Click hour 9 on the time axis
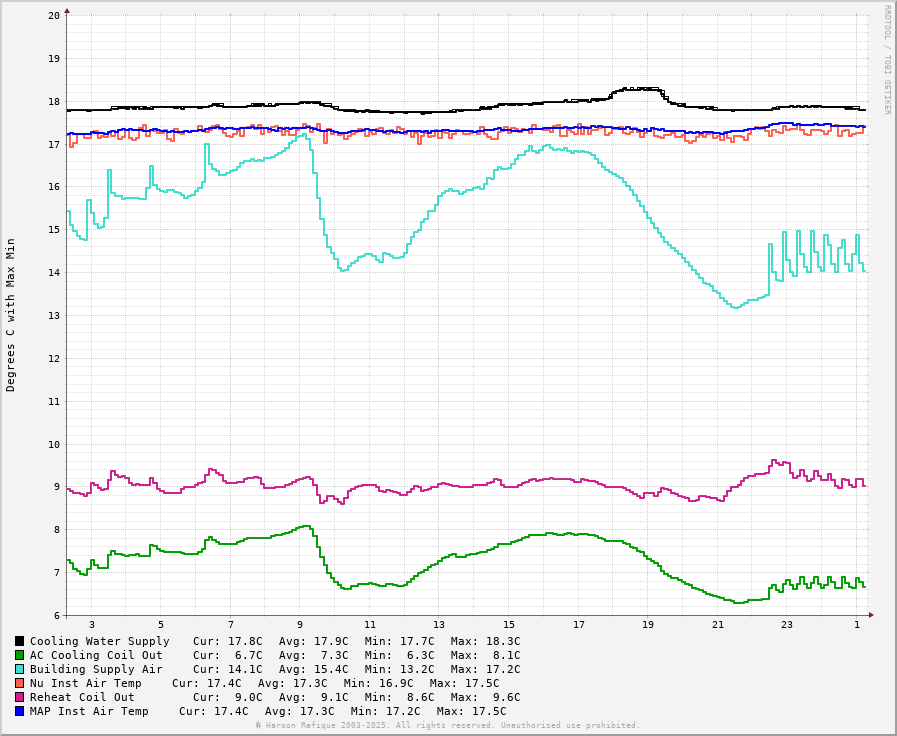Image resolution: width=897 pixels, height=736 pixels. [299, 625]
